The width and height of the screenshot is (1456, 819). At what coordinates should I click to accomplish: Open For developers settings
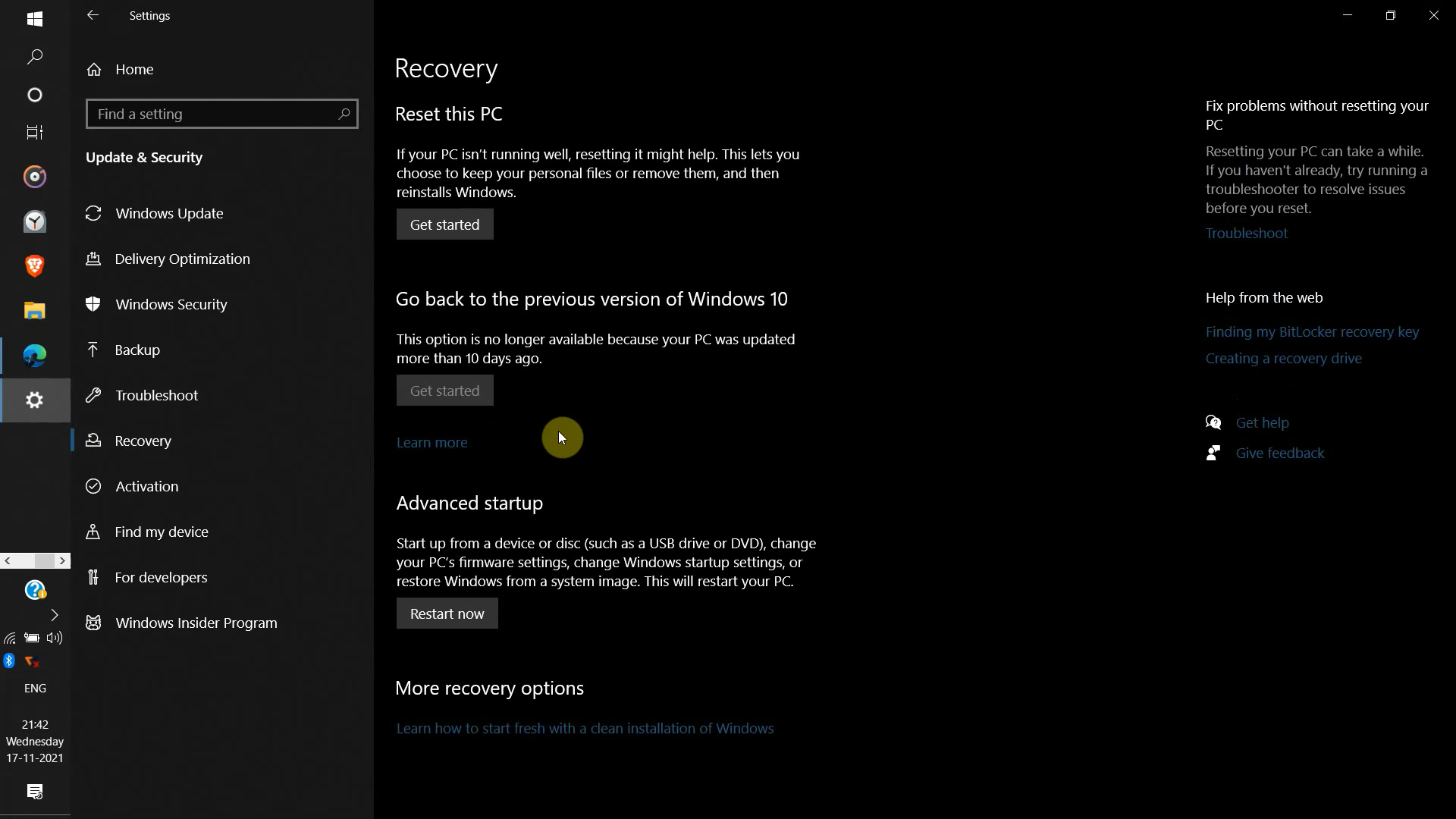[x=161, y=577]
